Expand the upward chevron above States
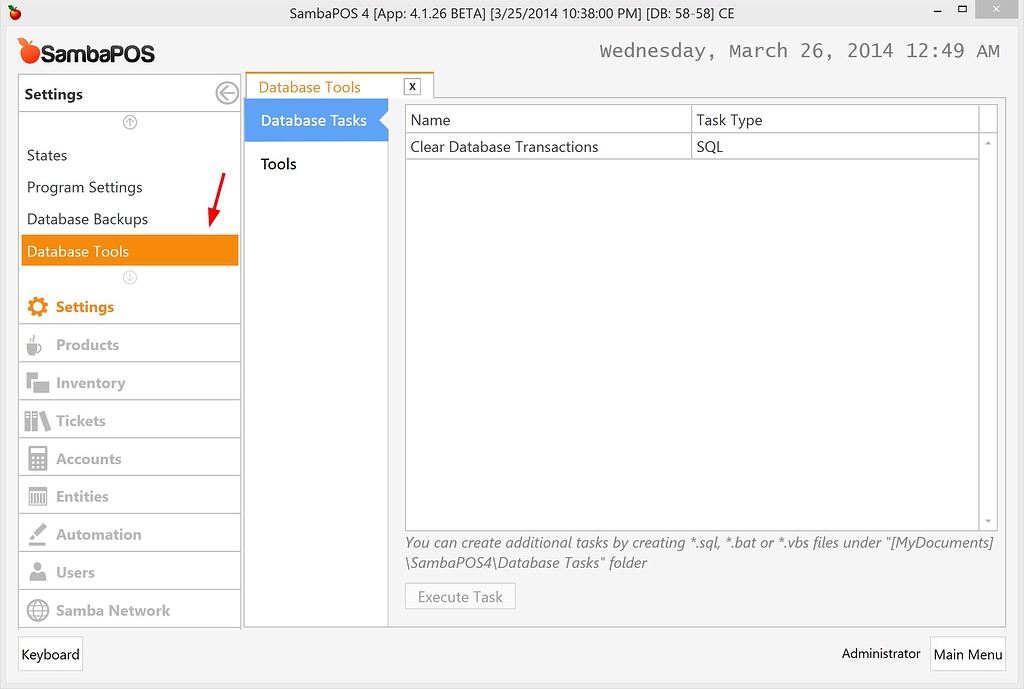This screenshot has height=689, width=1024. pos(129,122)
